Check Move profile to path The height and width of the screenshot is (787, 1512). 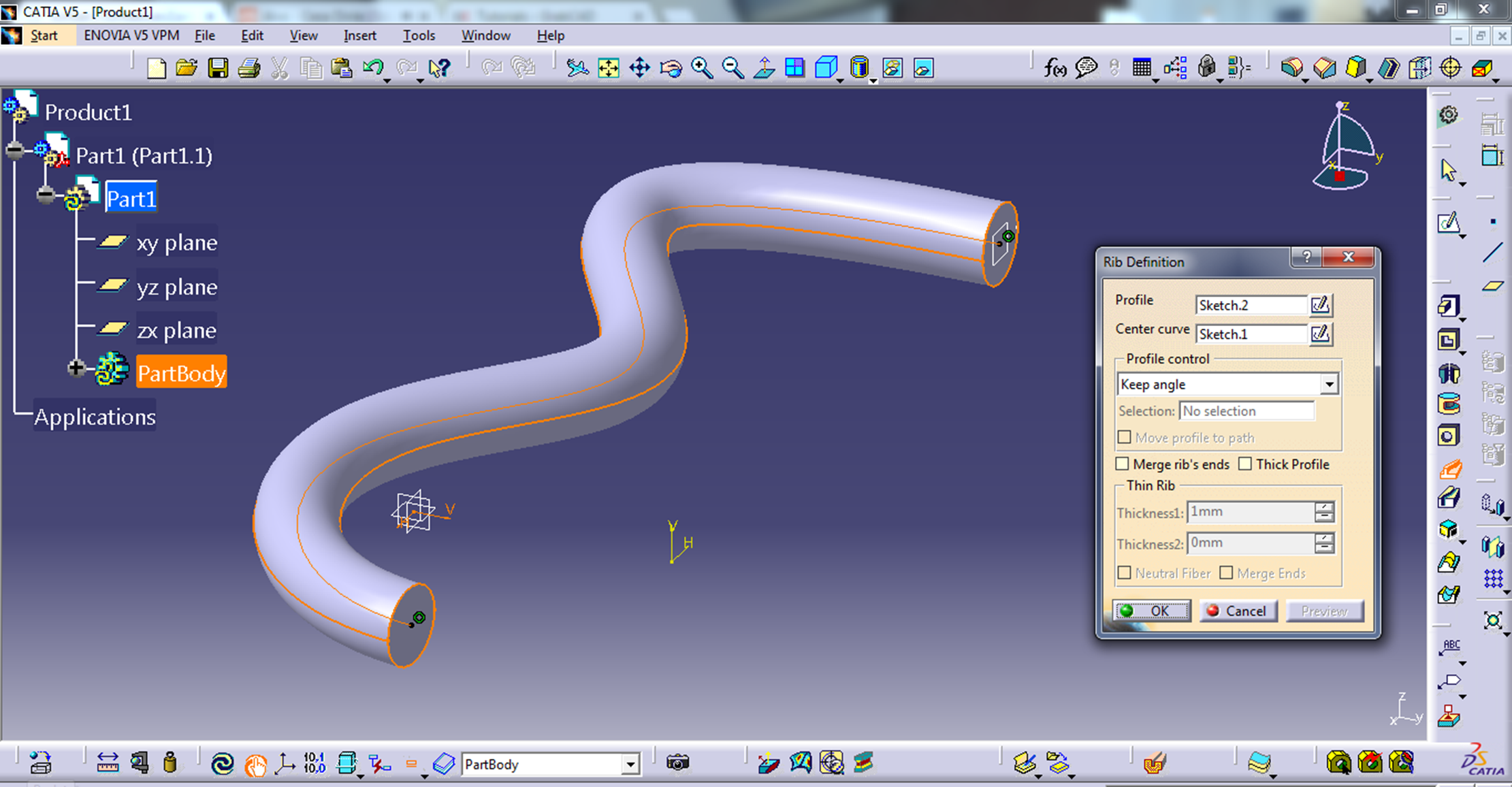[1125, 437]
